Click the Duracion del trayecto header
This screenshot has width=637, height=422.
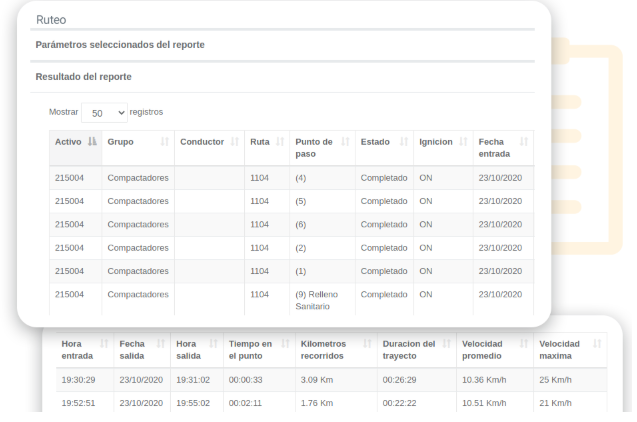click(409, 350)
